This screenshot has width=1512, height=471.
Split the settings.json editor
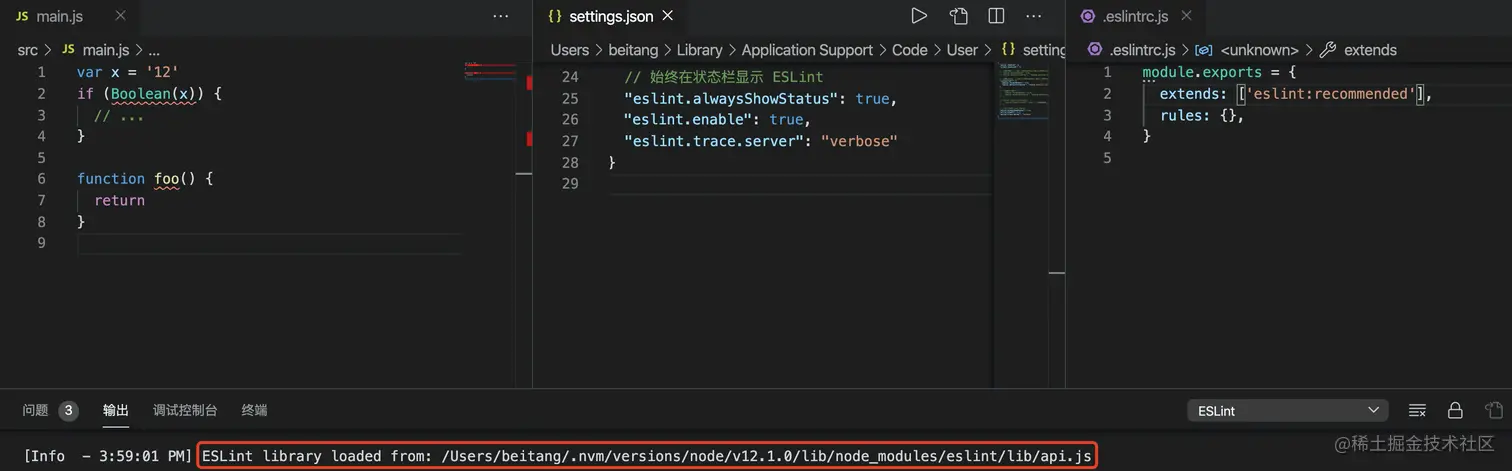click(996, 16)
